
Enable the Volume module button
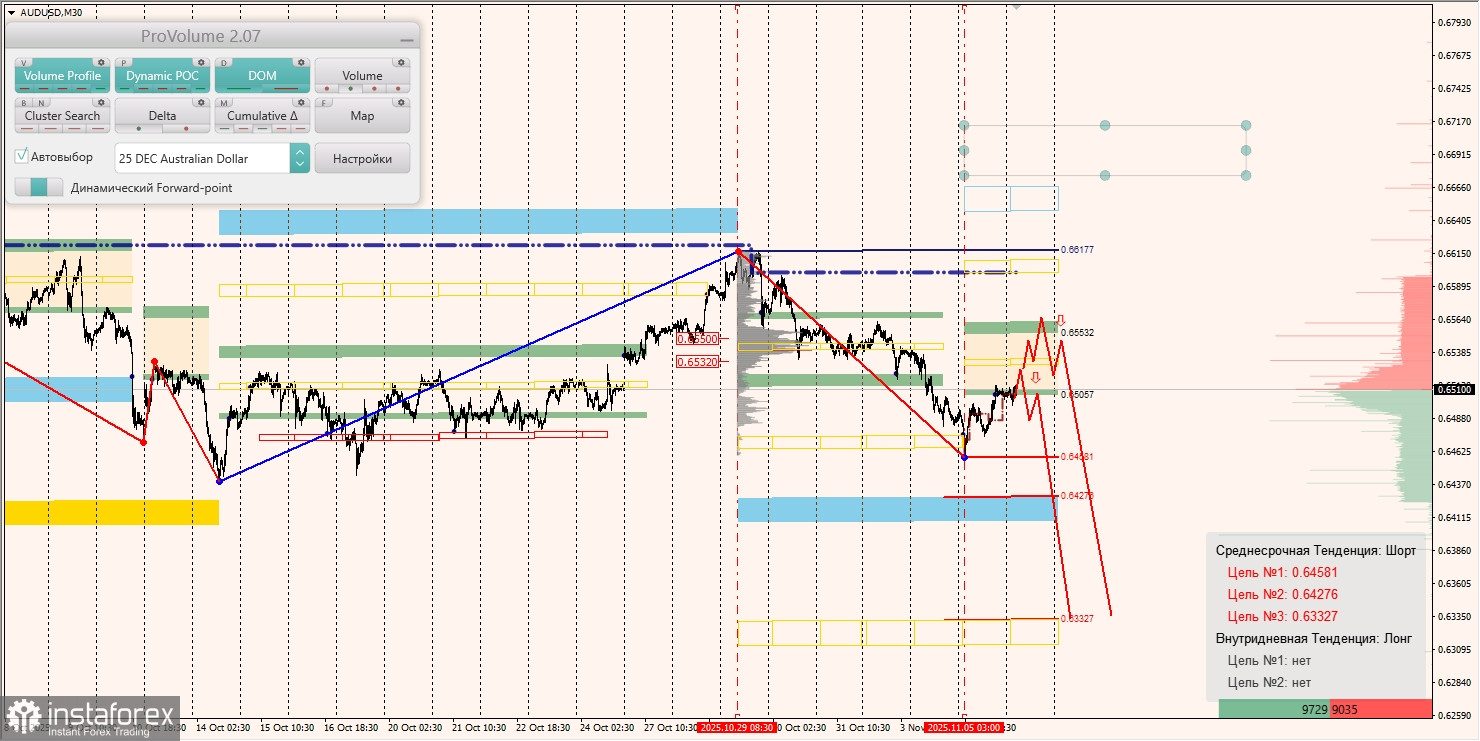click(x=363, y=76)
